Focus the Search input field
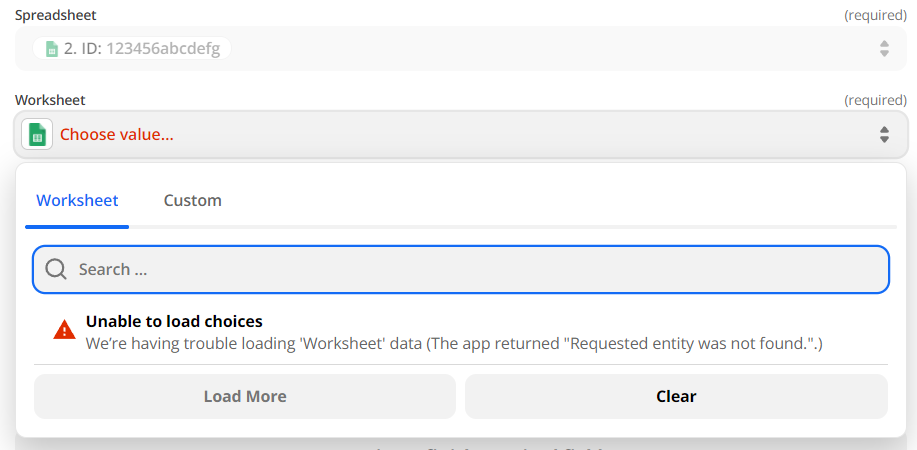The image size is (917, 450). [461, 269]
